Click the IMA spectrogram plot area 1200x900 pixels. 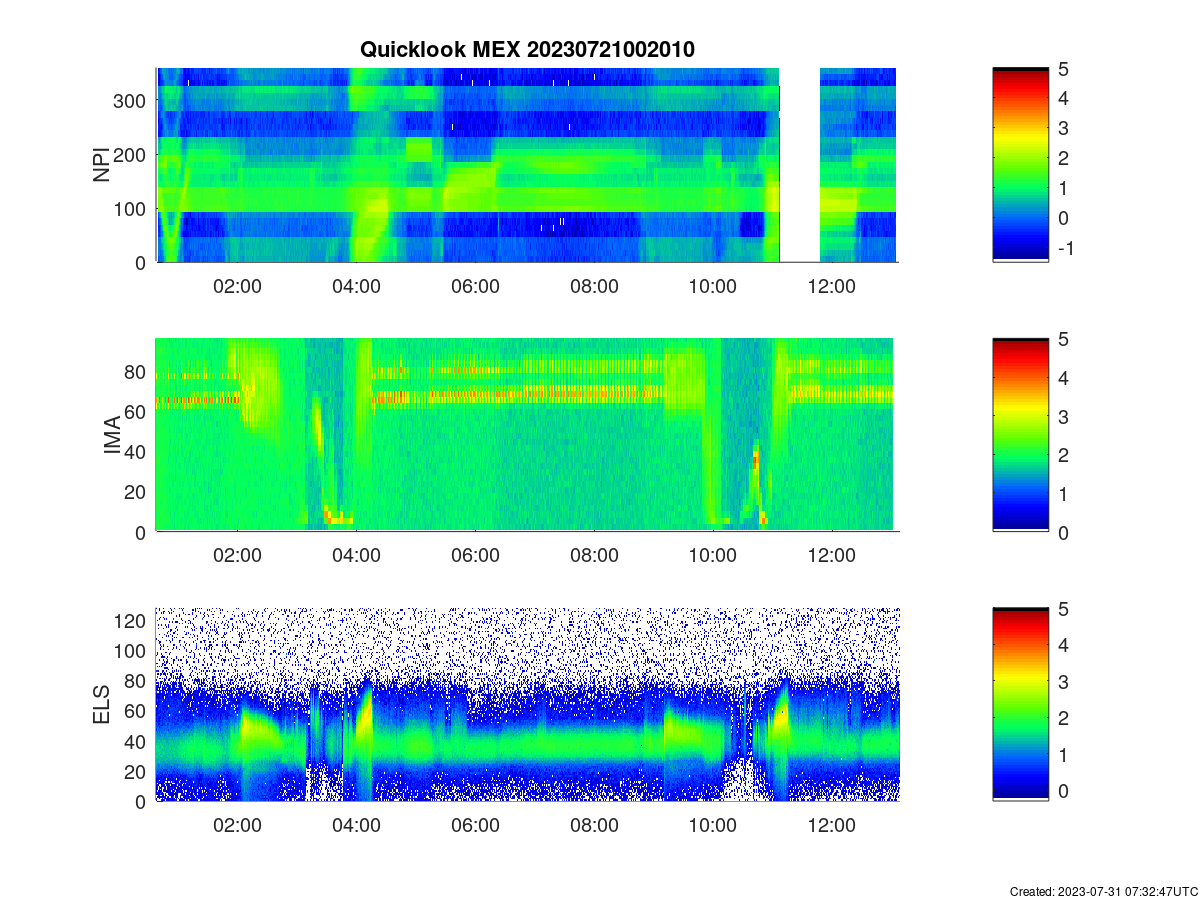pyautogui.click(x=526, y=435)
